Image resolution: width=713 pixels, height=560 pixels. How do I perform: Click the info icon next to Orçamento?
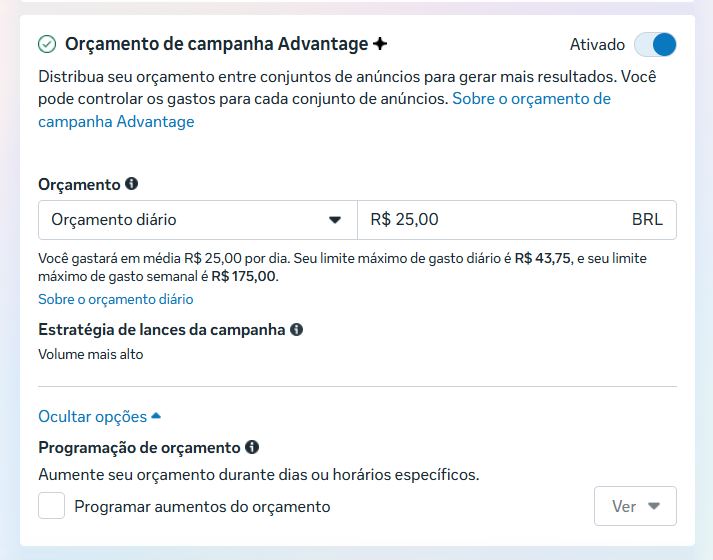[x=131, y=184]
